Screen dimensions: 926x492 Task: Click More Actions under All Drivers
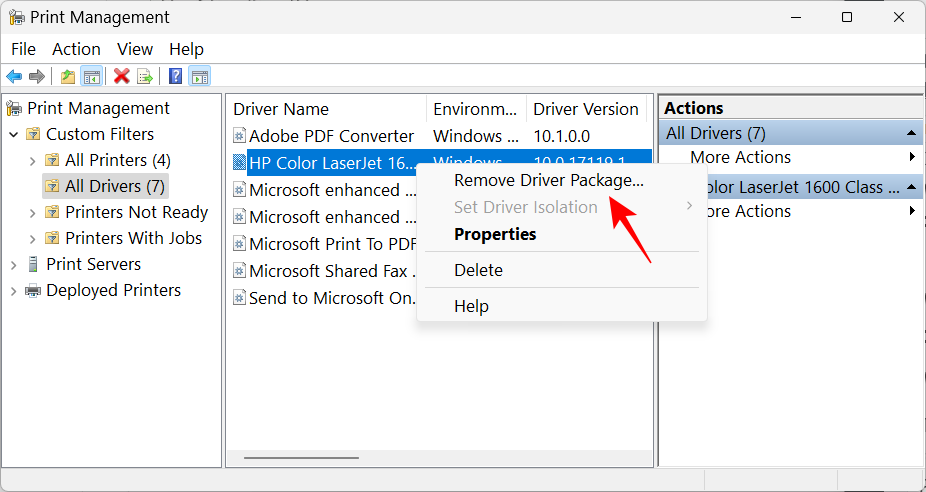740,157
